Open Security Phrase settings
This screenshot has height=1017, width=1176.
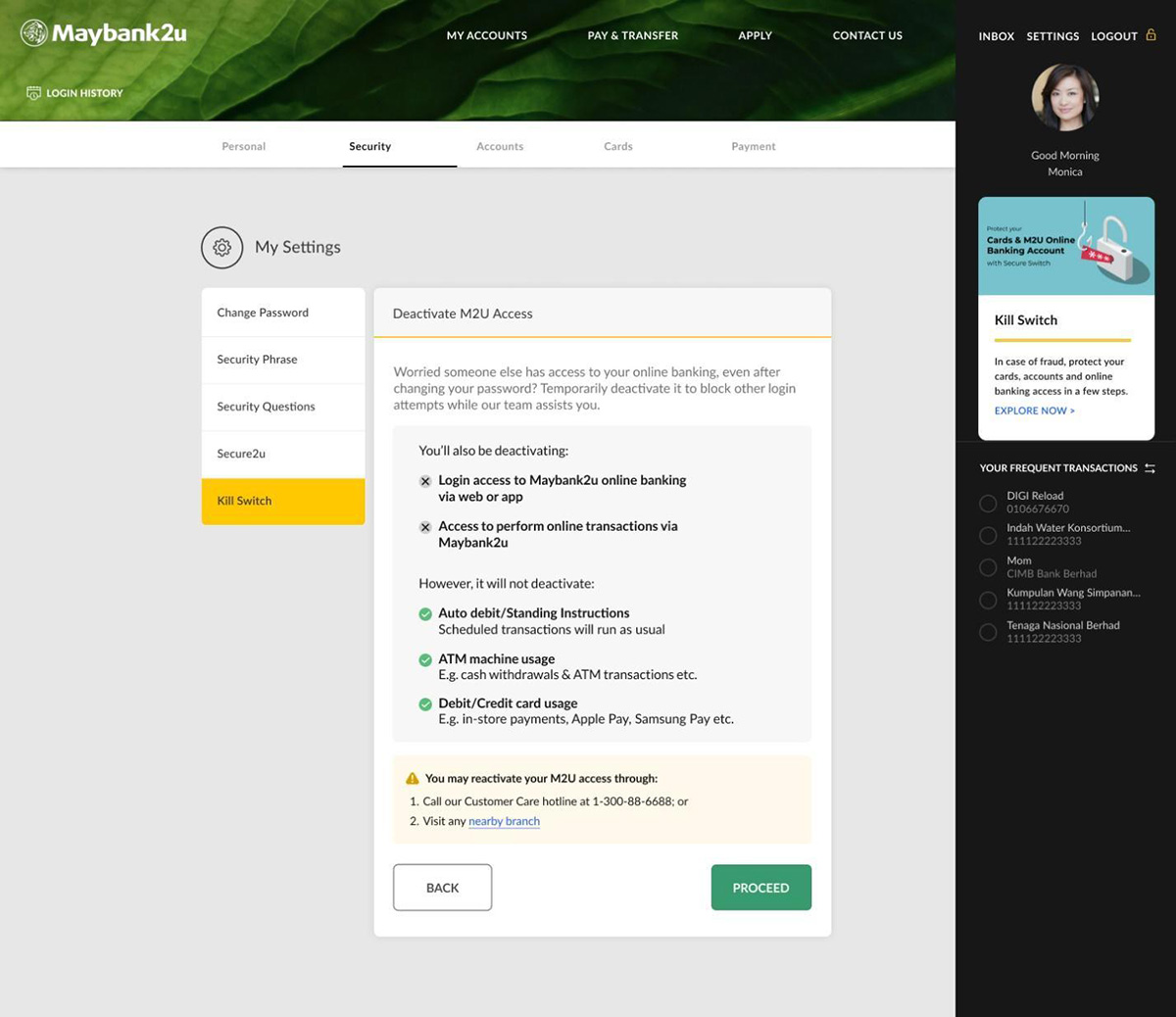283,360
